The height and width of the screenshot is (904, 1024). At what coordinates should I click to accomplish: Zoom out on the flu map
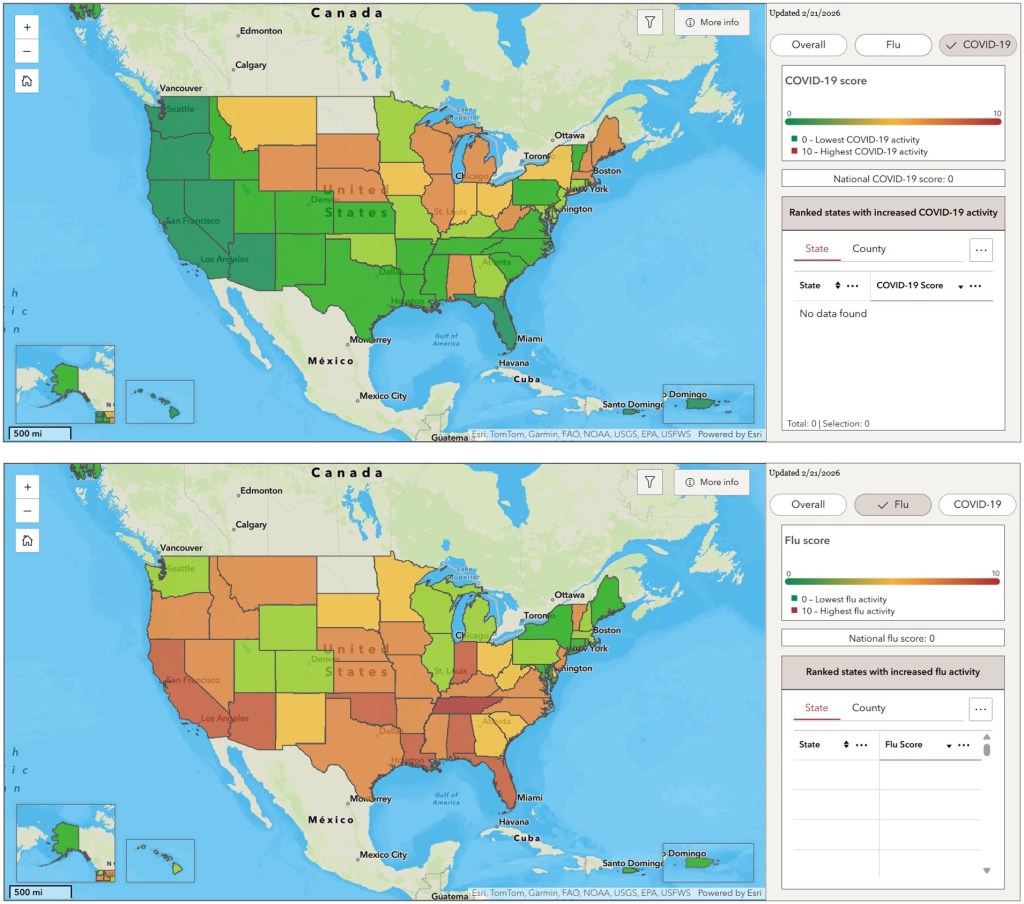pyautogui.click(x=27, y=511)
